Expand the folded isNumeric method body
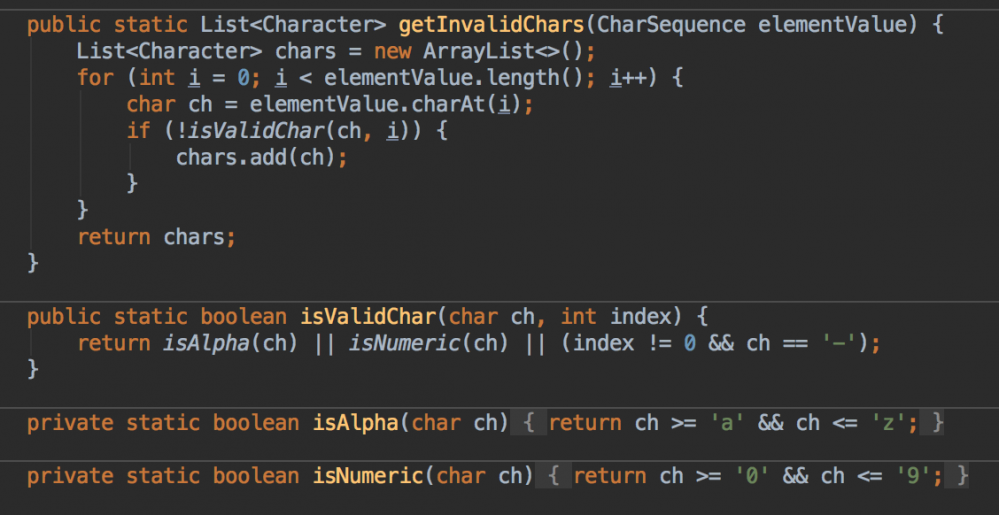The width and height of the screenshot is (999, 515). pyautogui.click(x=553, y=476)
